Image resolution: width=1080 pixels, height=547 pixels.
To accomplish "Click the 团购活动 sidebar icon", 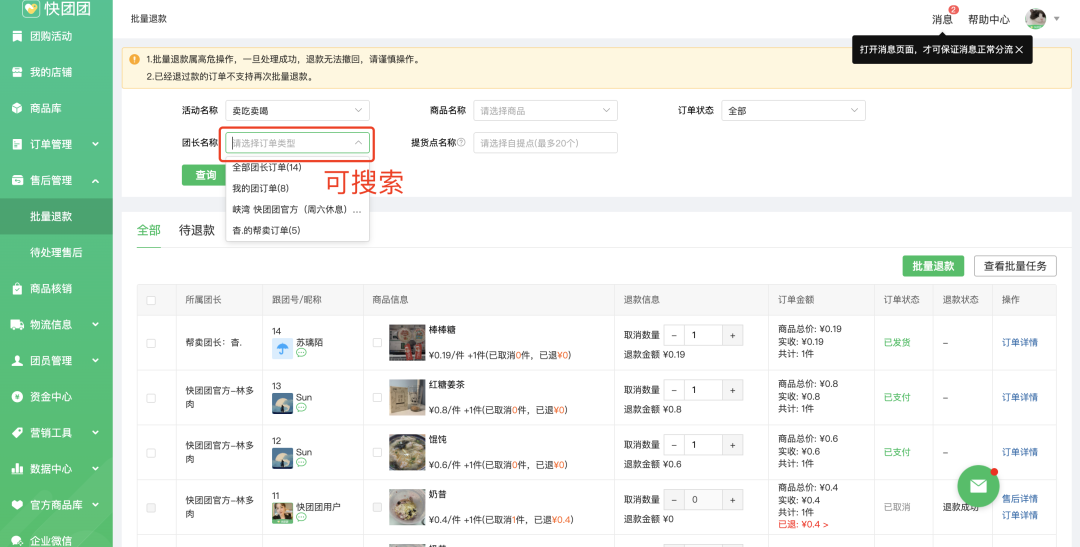I will (x=17, y=36).
